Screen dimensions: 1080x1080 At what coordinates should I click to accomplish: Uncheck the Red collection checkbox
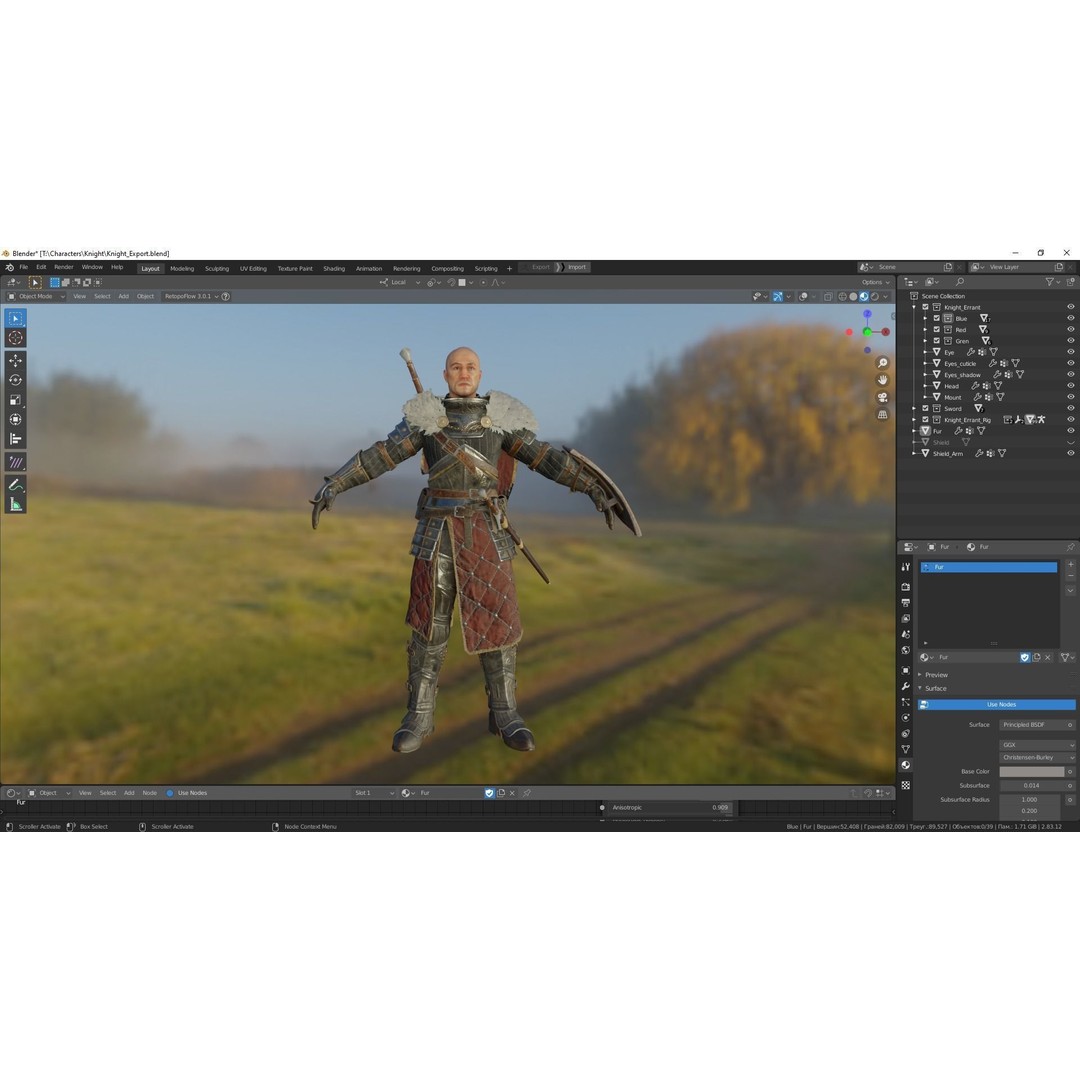[937, 330]
